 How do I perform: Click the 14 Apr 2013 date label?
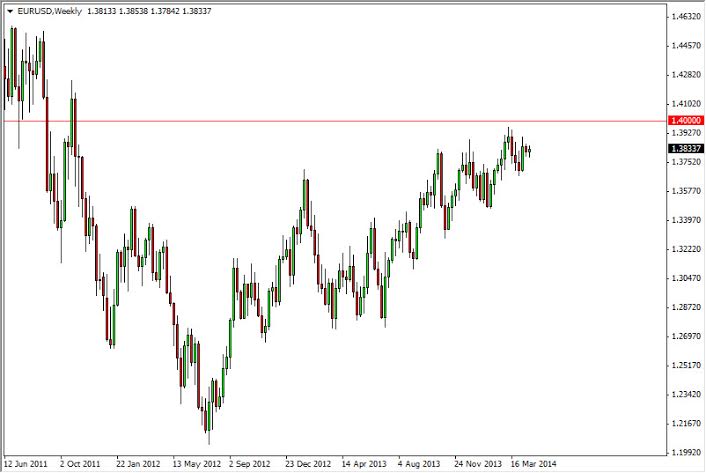[x=364, y=464]
